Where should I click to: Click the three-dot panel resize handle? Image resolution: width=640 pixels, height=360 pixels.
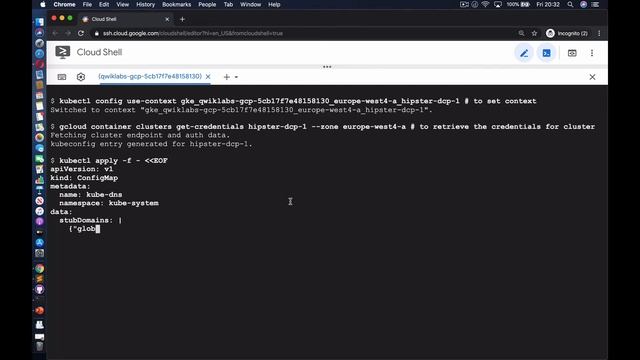pos(327,67)
